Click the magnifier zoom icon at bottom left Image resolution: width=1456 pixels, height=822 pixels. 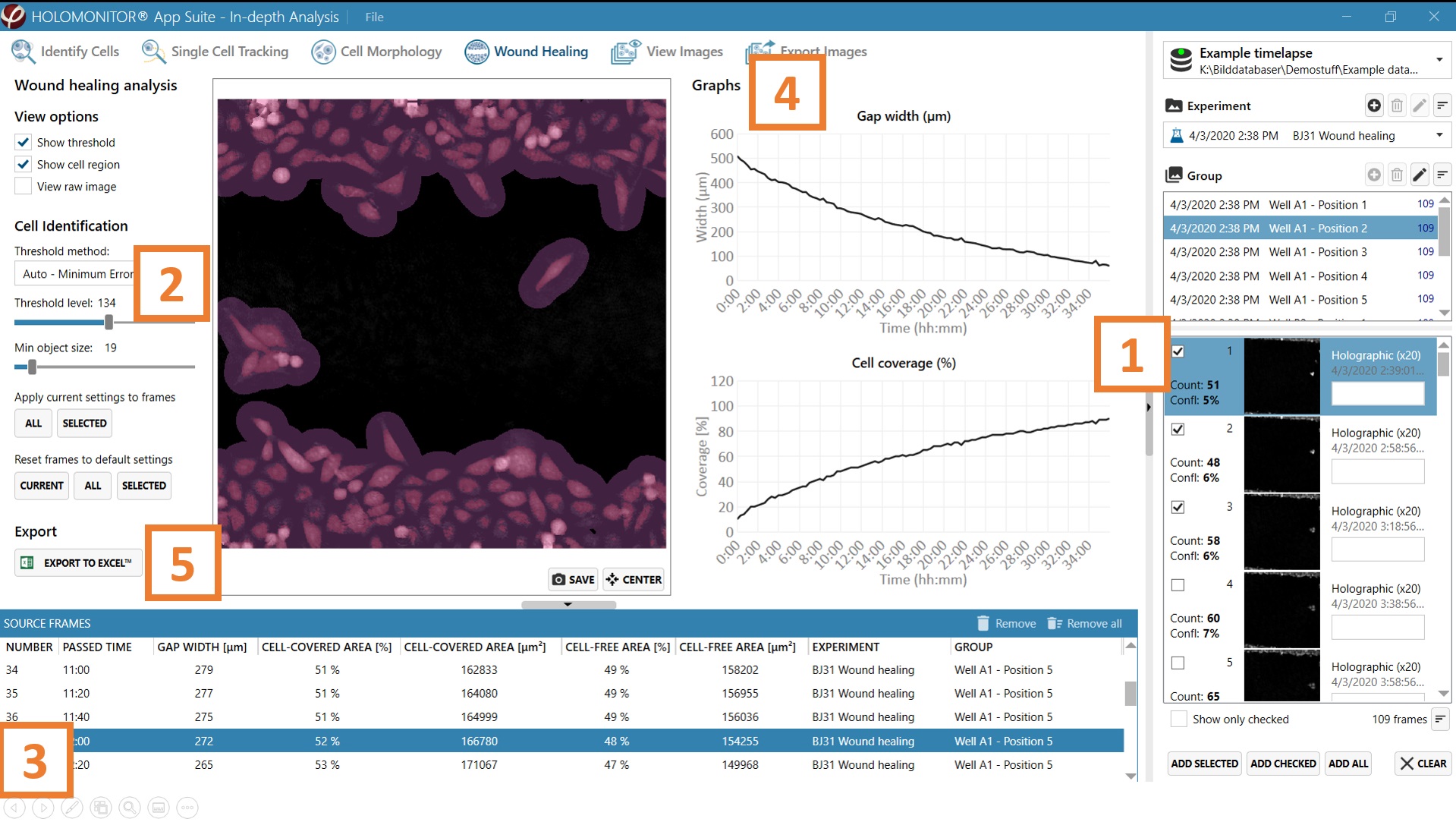point(130,807)
